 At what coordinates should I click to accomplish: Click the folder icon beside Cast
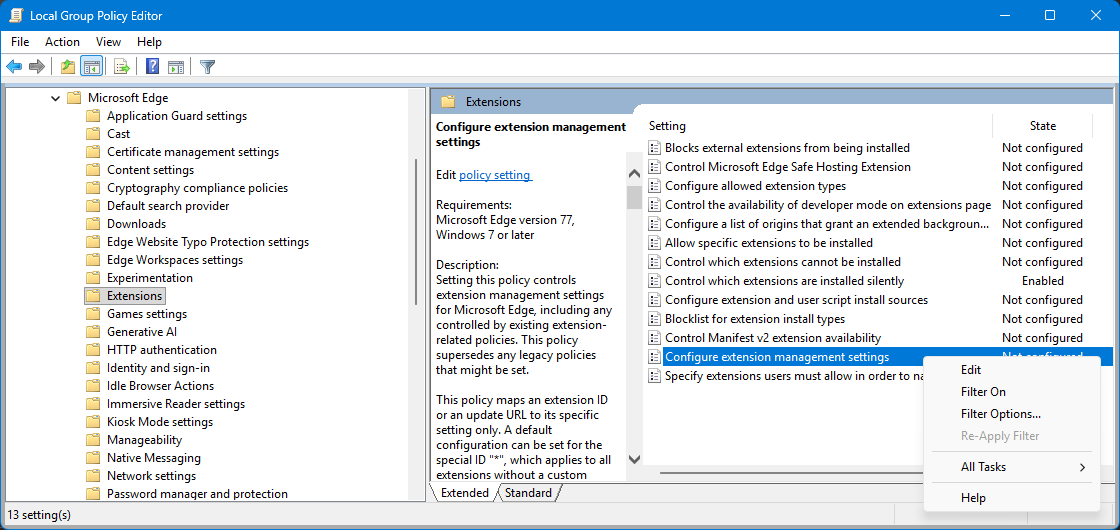pos(93,134)
